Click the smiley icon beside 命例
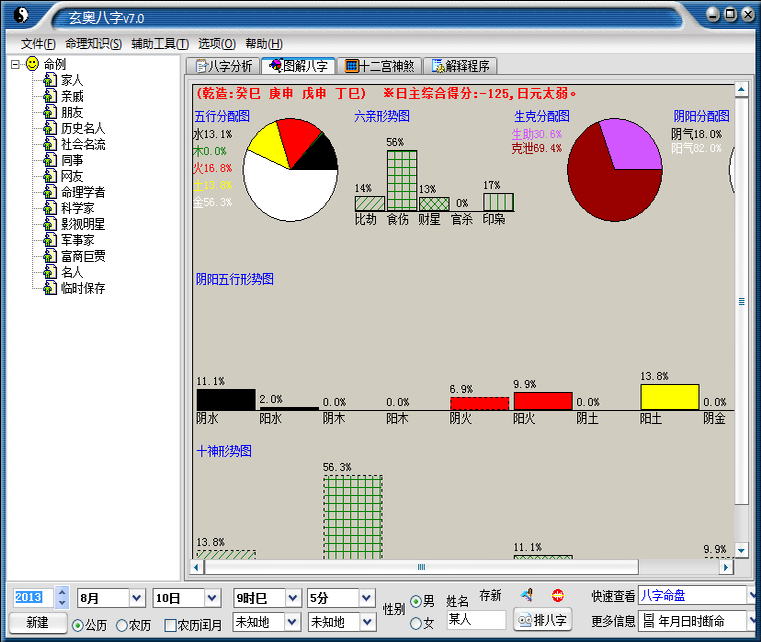 tap(32, 64)
